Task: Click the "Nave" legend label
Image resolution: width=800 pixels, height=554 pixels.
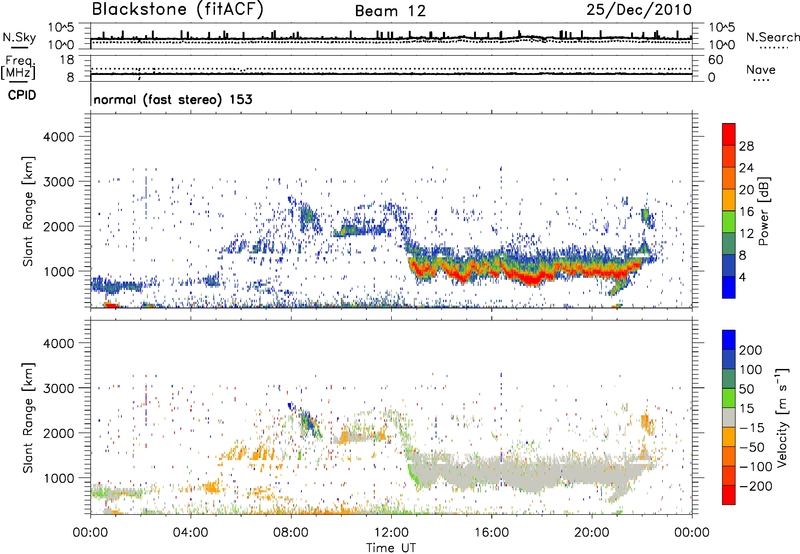Action: pos(761,70)
